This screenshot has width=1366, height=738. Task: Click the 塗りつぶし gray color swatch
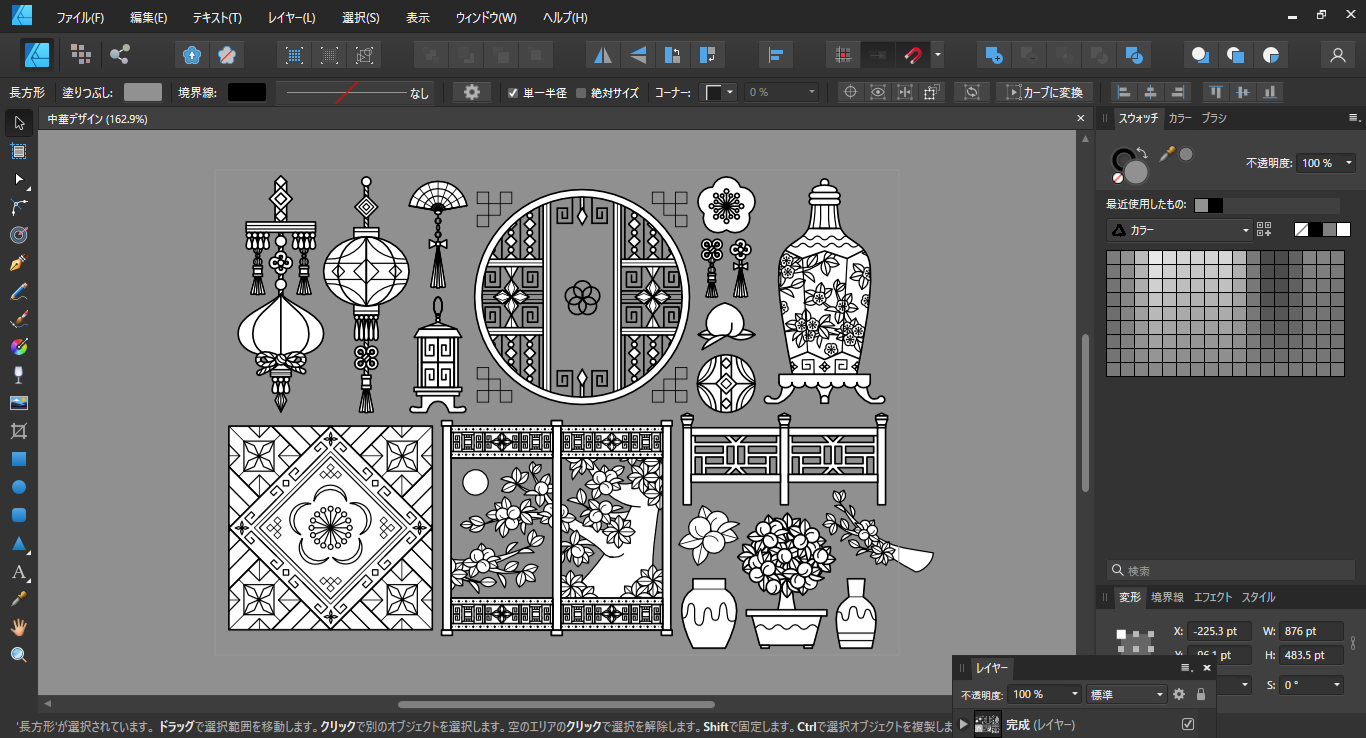coord(143,92)
